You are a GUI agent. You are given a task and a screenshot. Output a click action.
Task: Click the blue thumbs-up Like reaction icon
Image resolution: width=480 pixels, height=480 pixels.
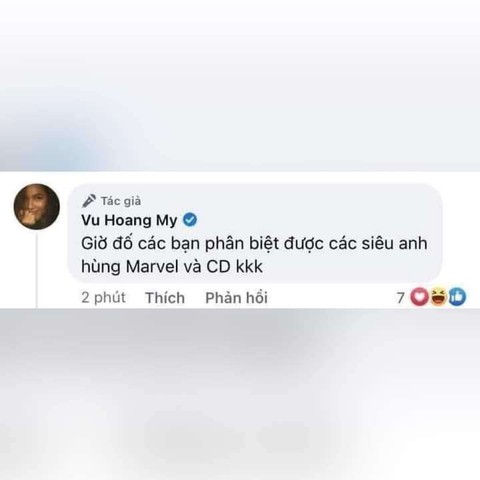point(457,297)
